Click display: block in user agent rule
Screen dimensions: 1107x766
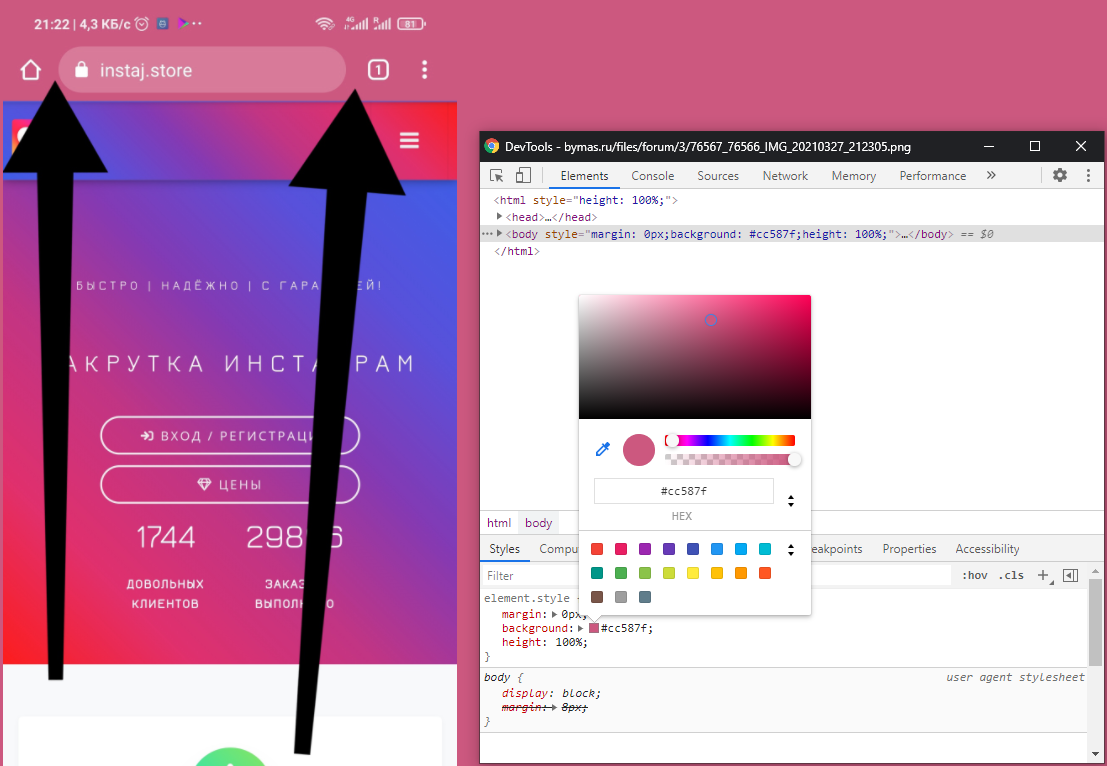tap(551, 693)
